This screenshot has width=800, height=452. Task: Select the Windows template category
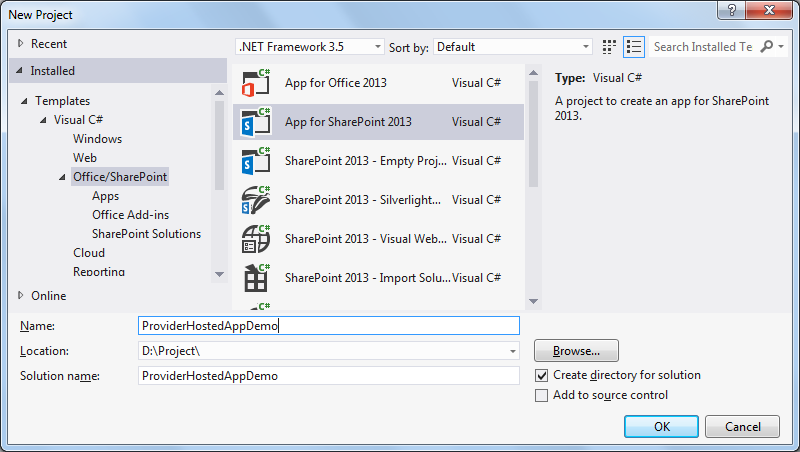[x=97, y=139]
